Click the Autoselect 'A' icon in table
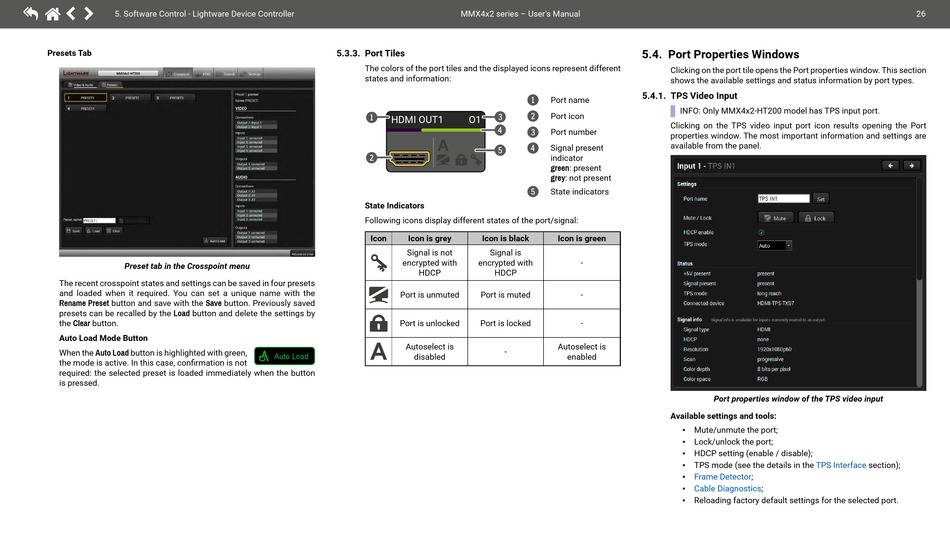This screenshot has height=533, width=950. click(x=379, y=351)
